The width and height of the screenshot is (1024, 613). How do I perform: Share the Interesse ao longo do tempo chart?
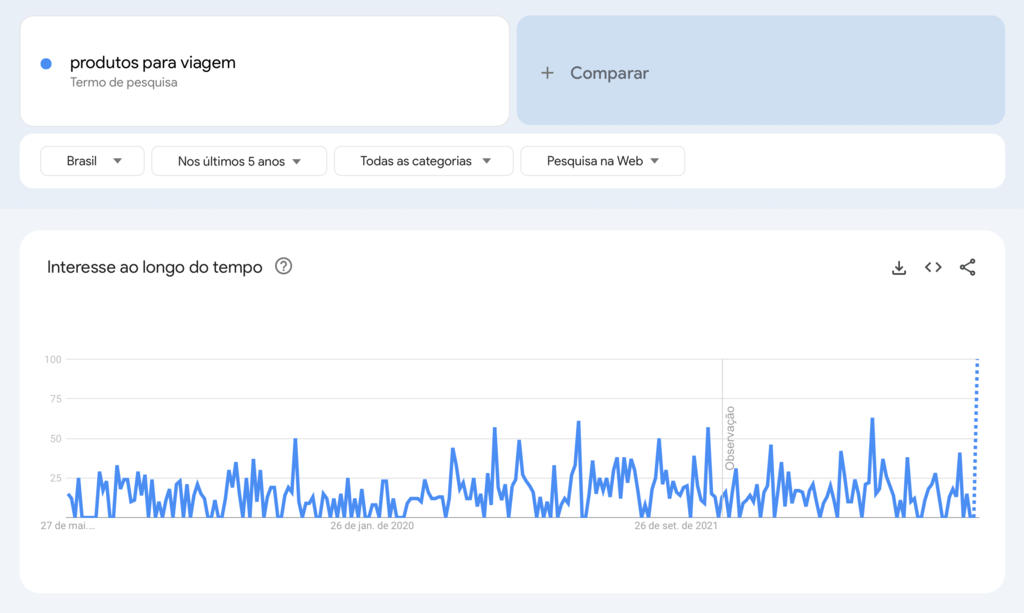tap(966, 267)
